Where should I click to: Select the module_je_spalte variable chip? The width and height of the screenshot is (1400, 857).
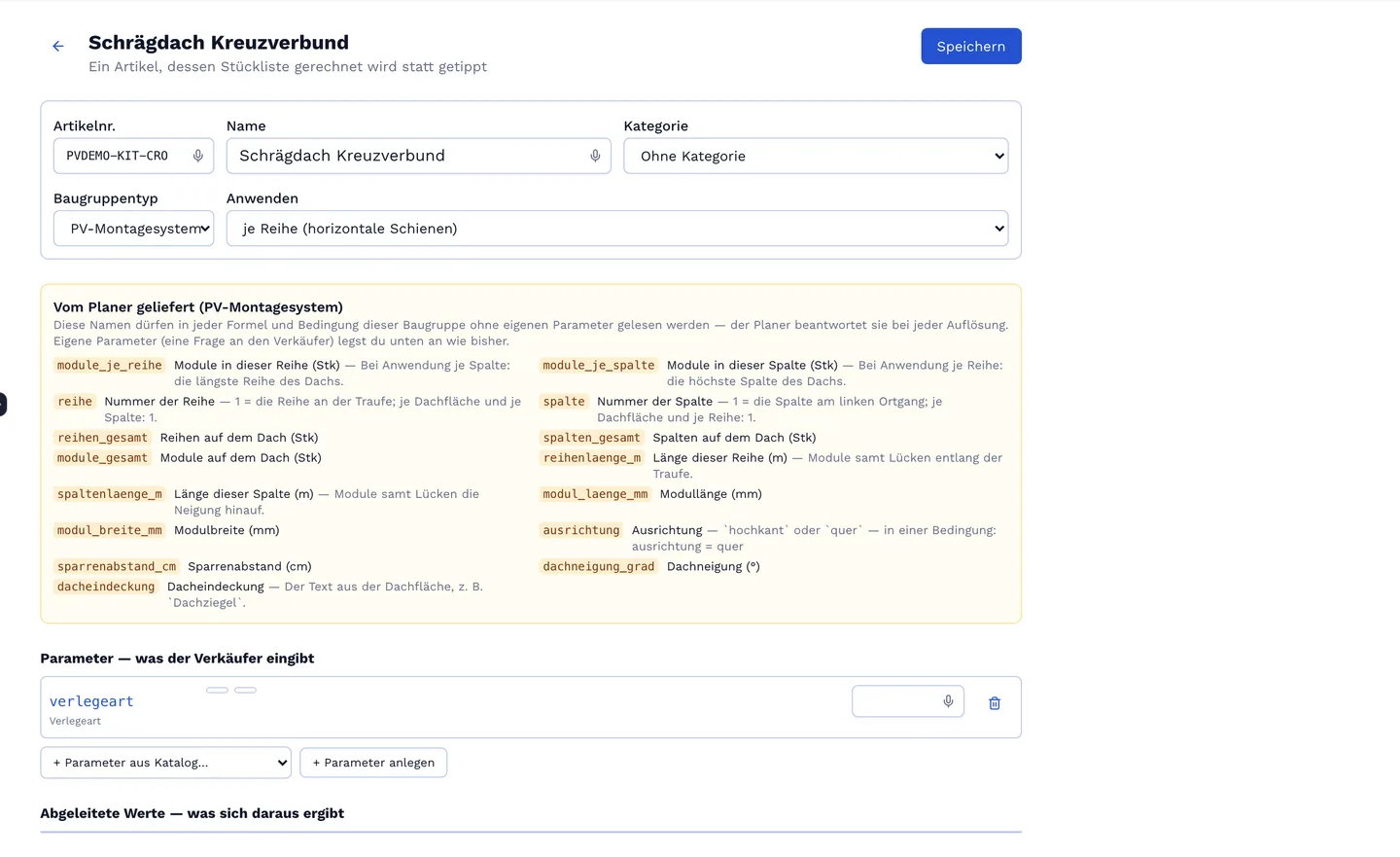tap(599, 366)
